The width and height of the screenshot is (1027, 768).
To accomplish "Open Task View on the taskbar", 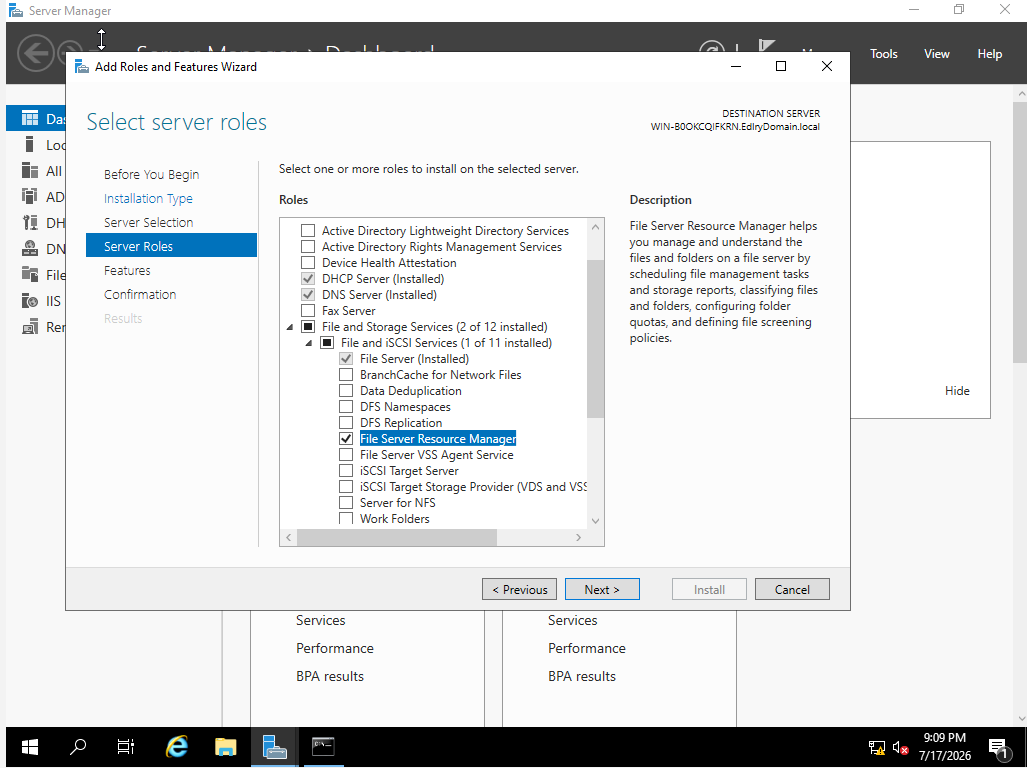I will [126, 747].
